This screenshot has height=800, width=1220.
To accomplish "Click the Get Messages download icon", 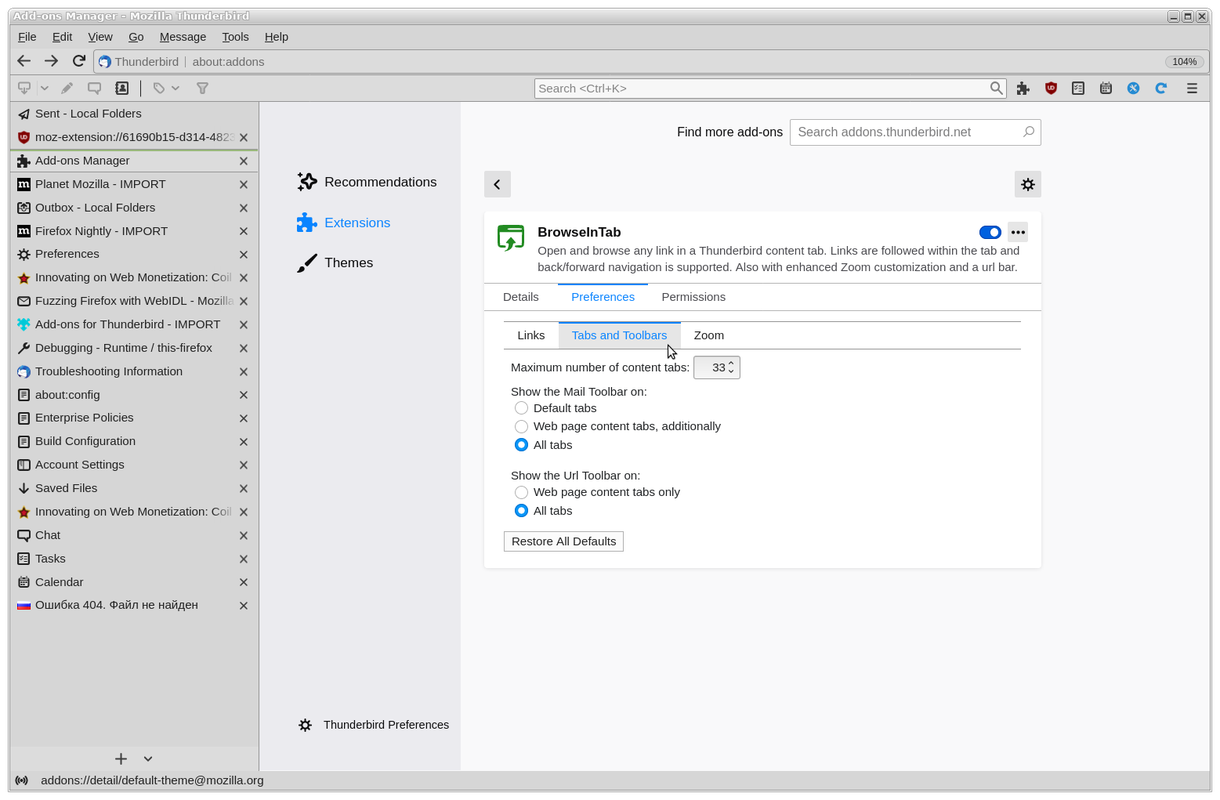I will click(25, 88).
